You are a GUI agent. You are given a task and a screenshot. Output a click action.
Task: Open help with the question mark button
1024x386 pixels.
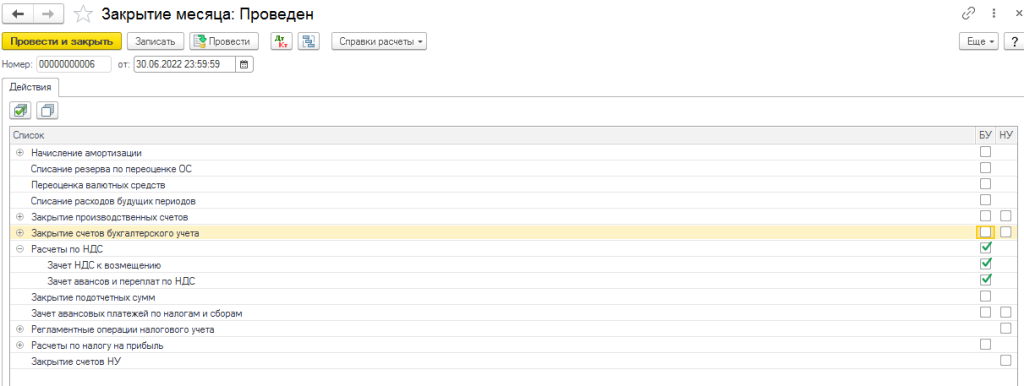pos(1014,41)
